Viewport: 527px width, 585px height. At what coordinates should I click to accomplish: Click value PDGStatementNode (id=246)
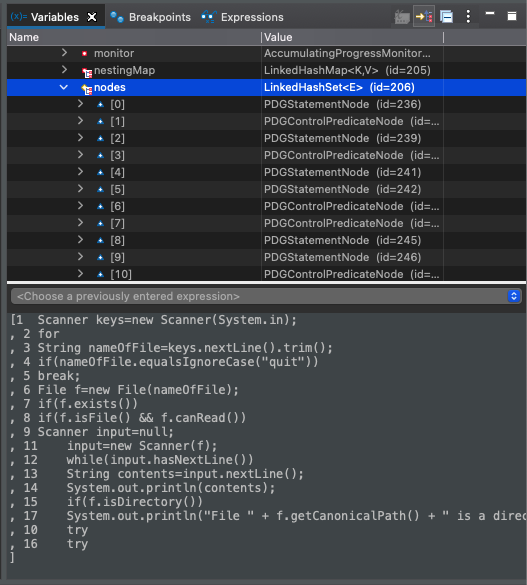coord(342,257)
